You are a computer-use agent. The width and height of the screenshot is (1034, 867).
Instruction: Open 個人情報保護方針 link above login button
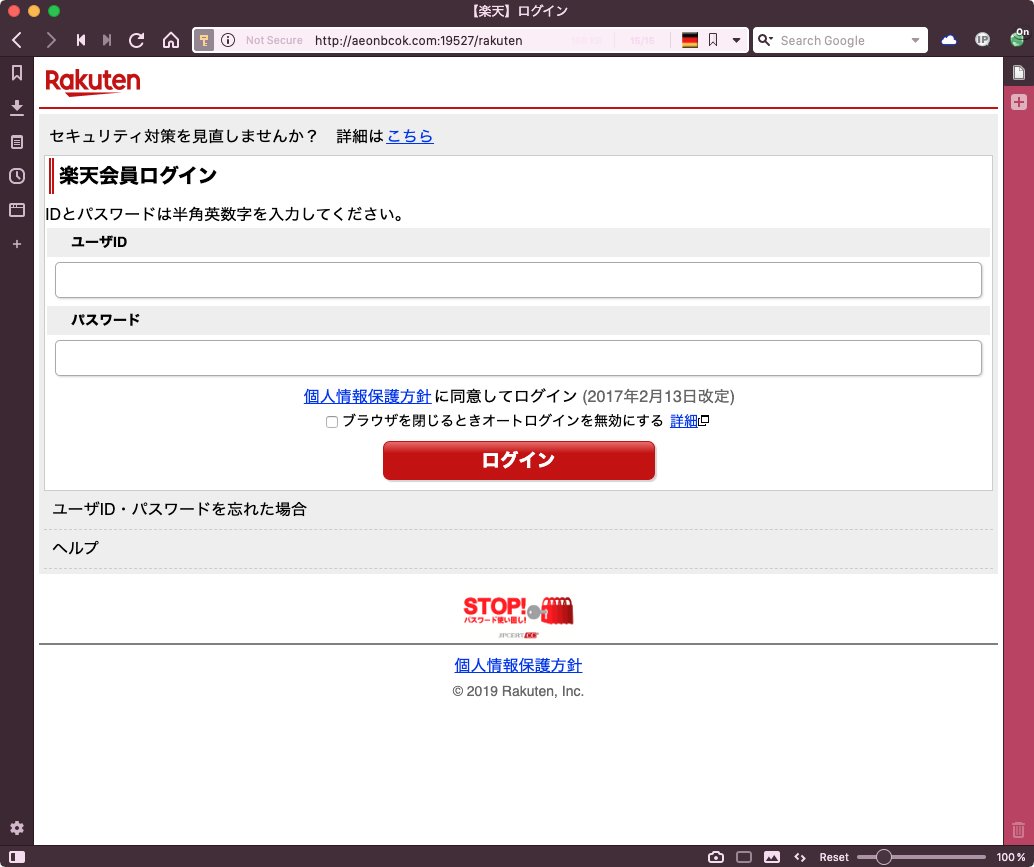(367, 396)
